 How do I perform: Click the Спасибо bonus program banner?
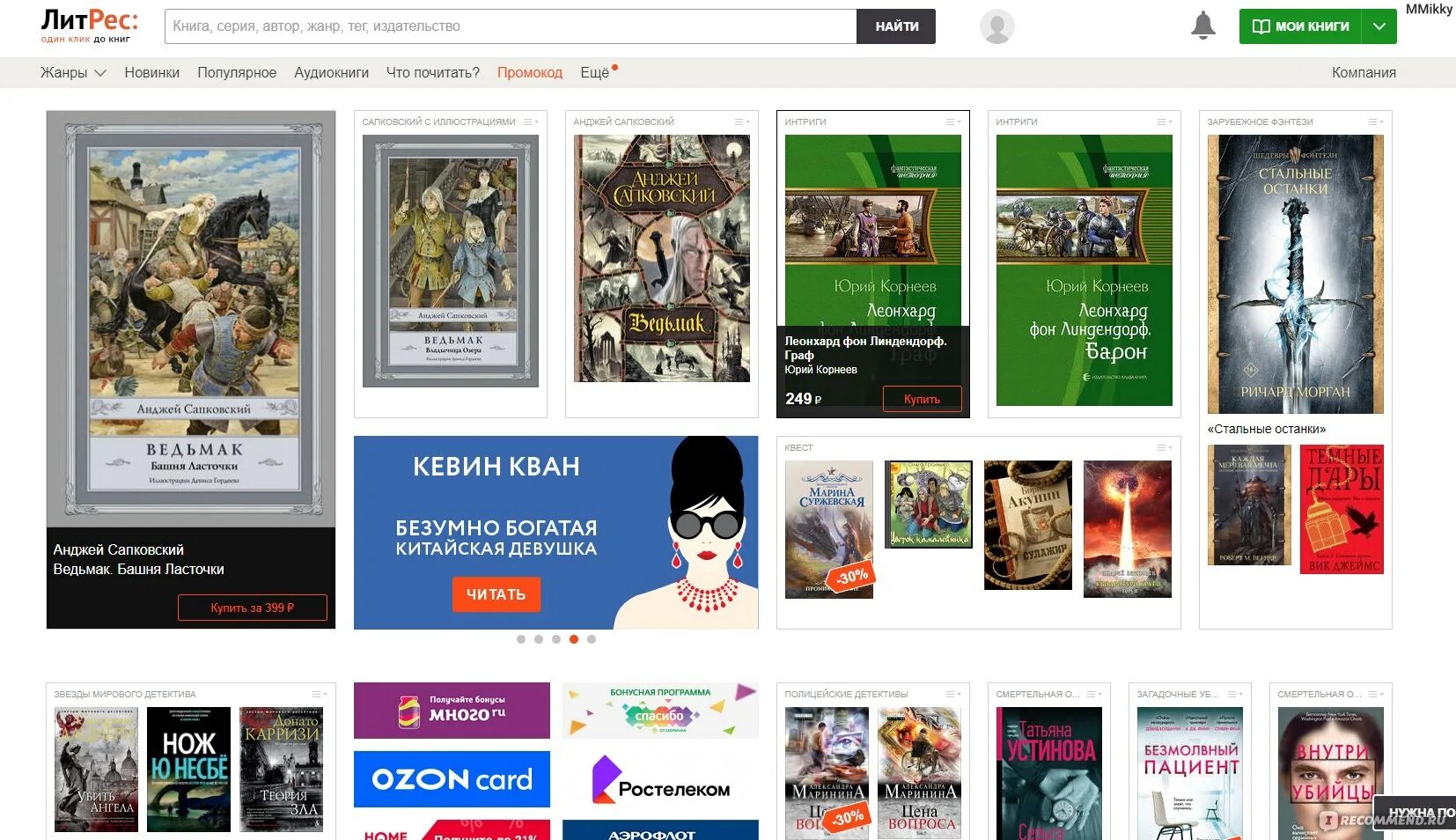coord(660,711)
